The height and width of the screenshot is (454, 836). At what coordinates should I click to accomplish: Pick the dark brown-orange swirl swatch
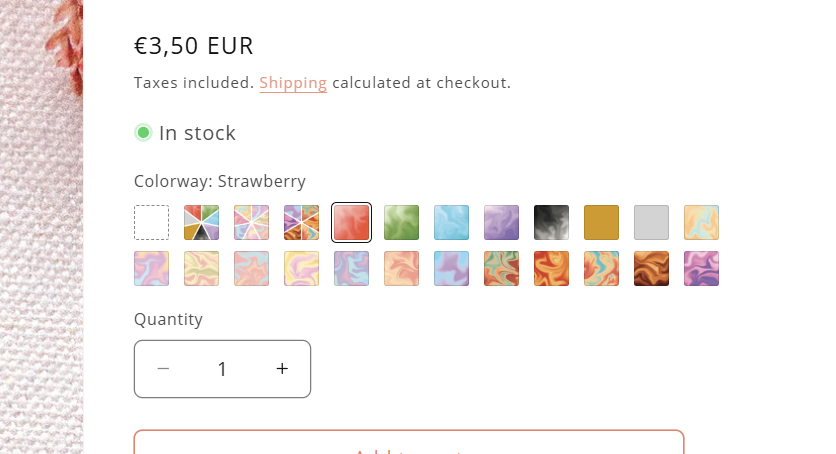tap(652, 269)
